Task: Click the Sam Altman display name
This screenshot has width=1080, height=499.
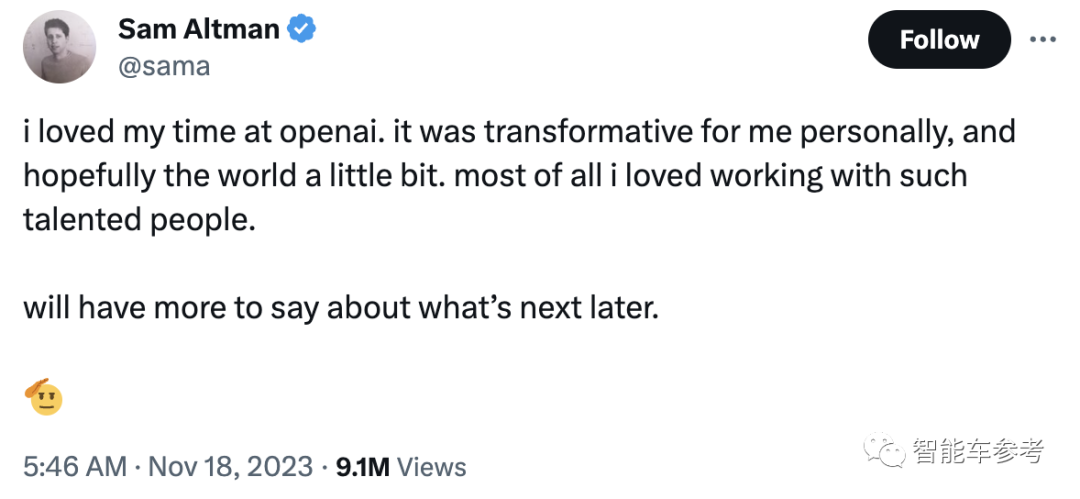Action: click(x=198, y=29)
